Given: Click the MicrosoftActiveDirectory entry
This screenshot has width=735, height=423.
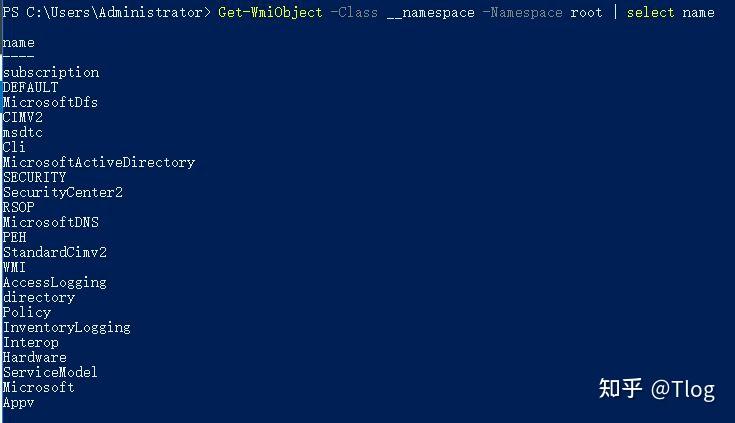Looking at the screenshot, I should pos(99,162).
